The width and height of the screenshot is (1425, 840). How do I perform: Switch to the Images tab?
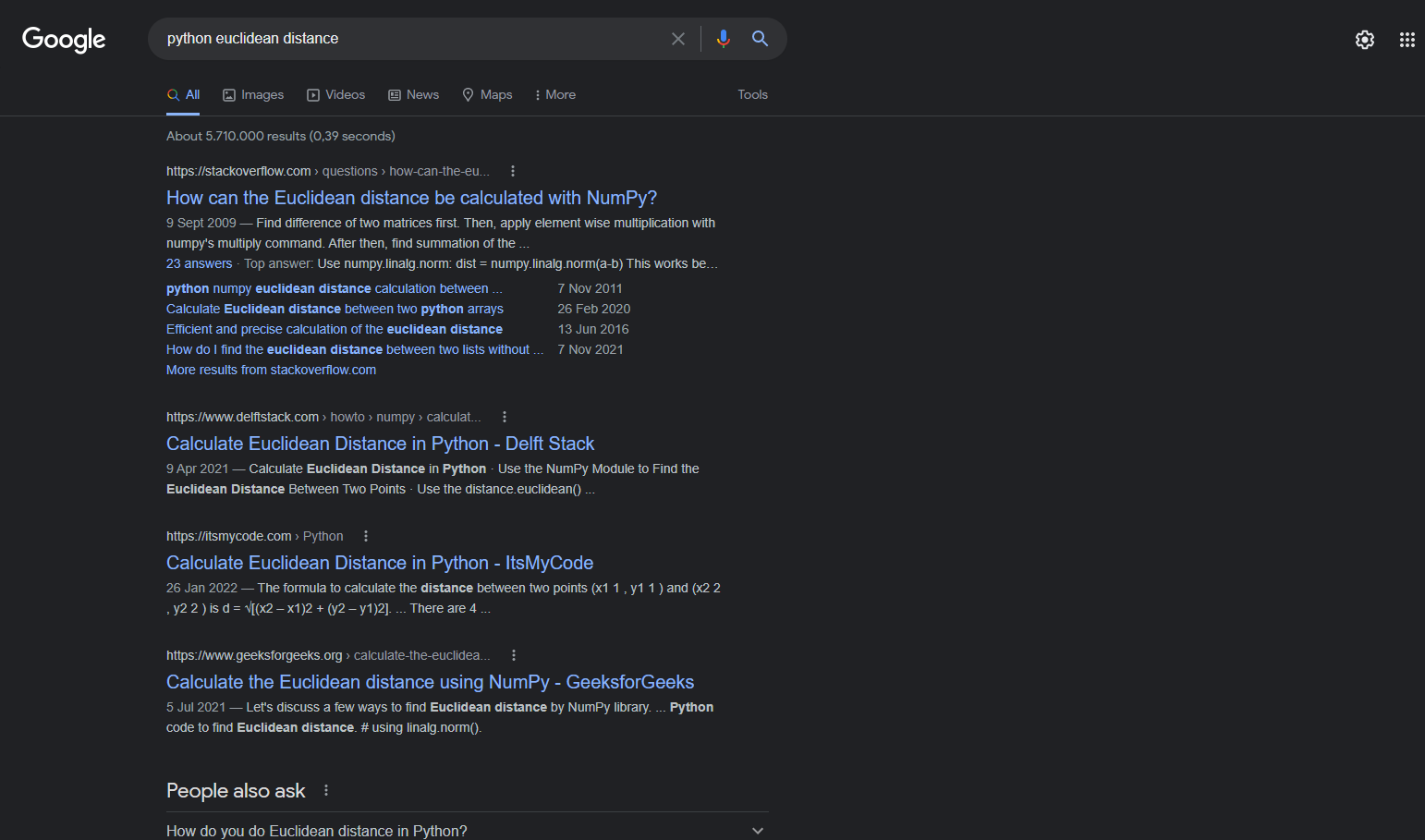253,95
